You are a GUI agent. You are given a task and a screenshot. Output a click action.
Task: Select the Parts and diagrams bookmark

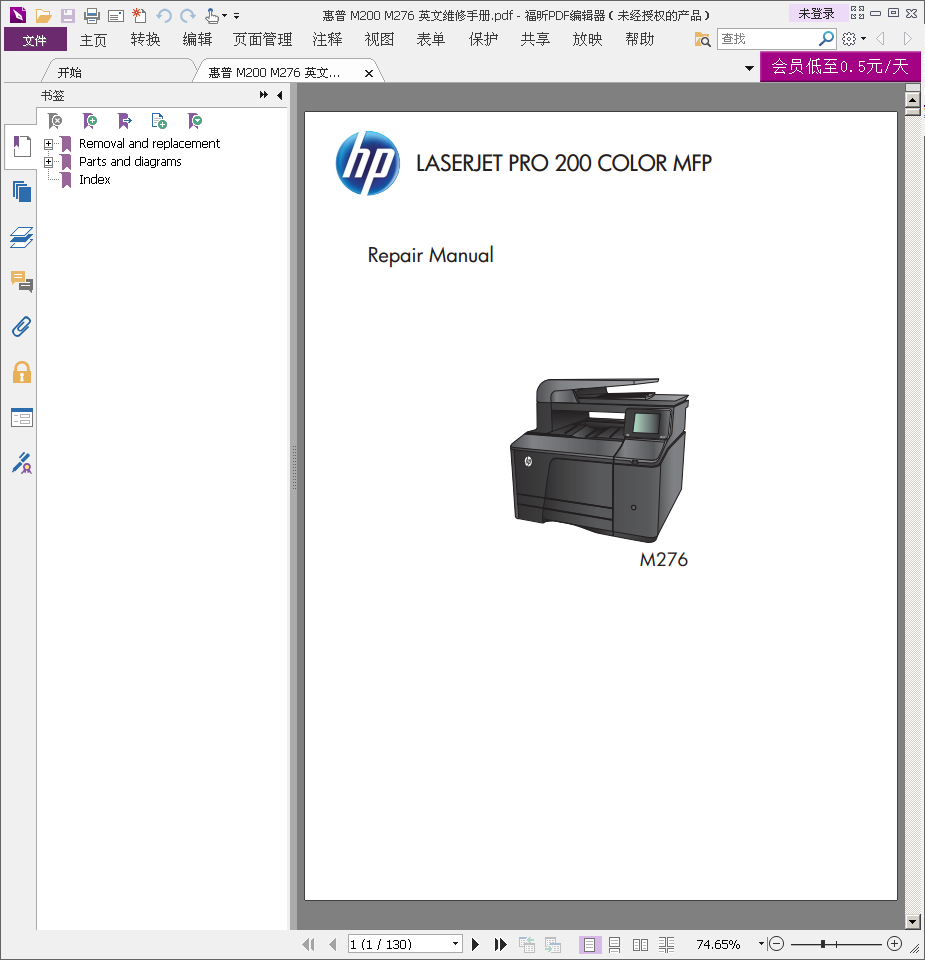(x=130, y=162)
